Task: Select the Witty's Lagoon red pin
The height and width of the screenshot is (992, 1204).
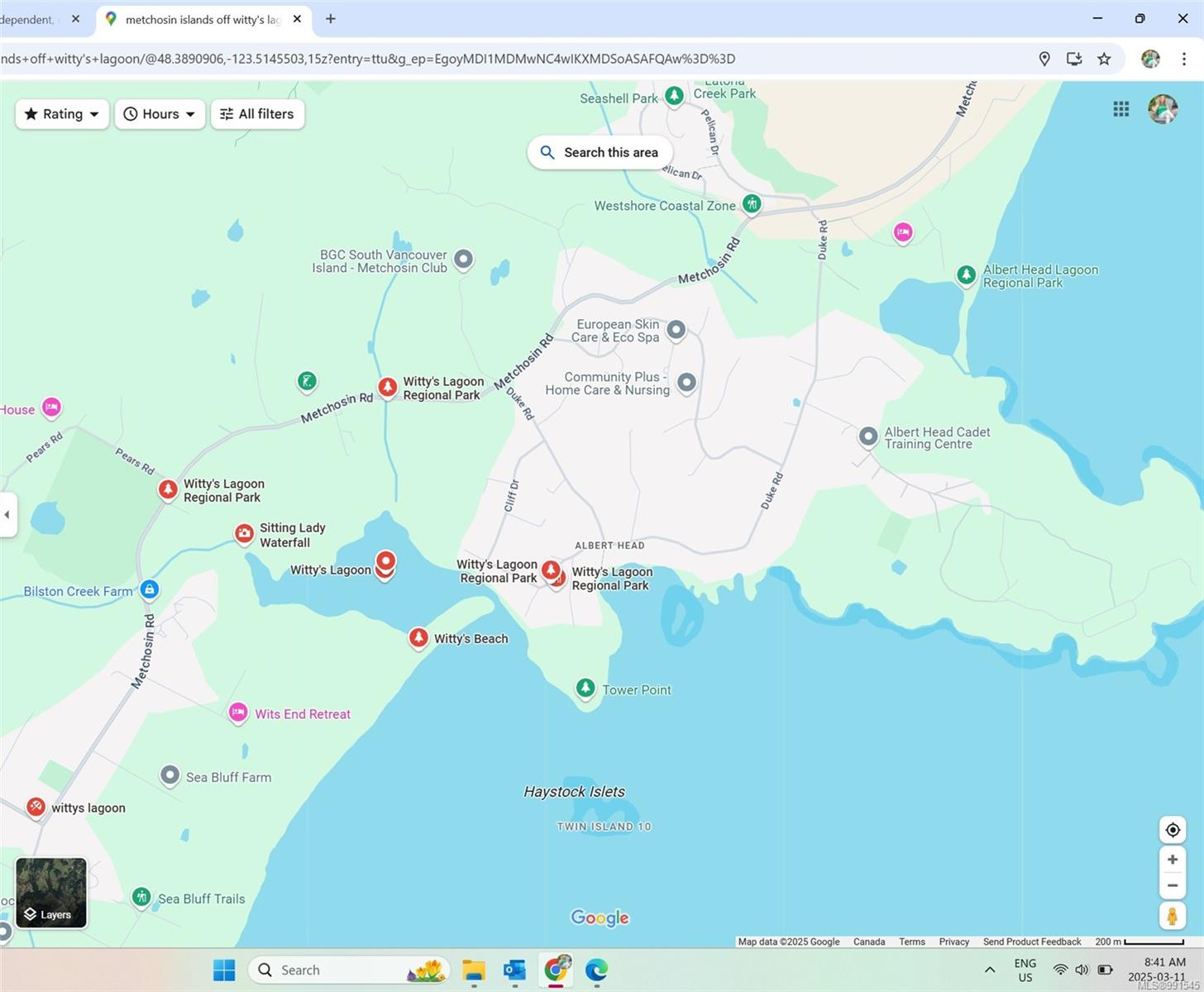Action: click(x=385, y=564)
